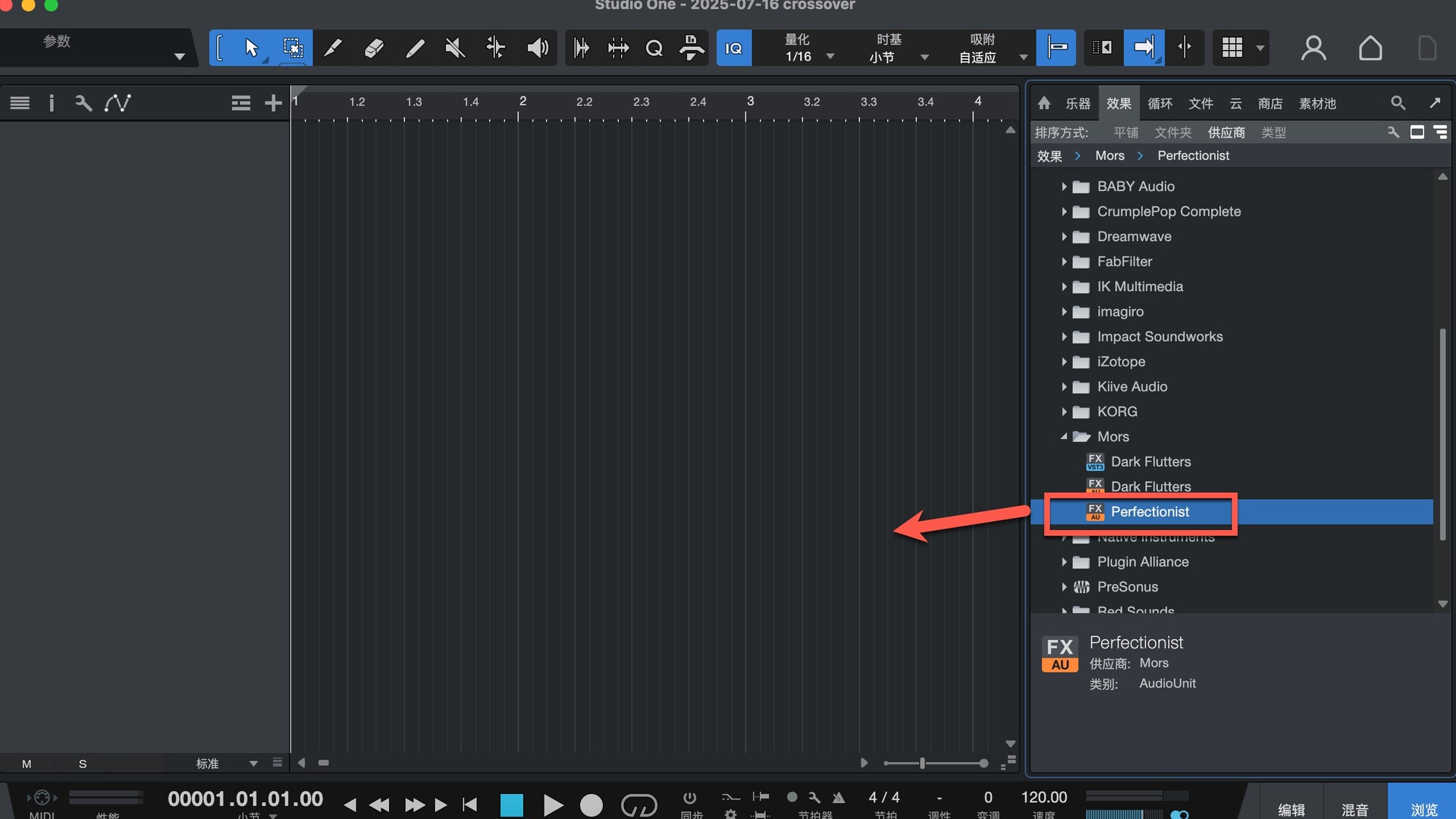Open the grid layout icon
This screenshot has height=819, width=1456.
click(x=1232, y=47)
